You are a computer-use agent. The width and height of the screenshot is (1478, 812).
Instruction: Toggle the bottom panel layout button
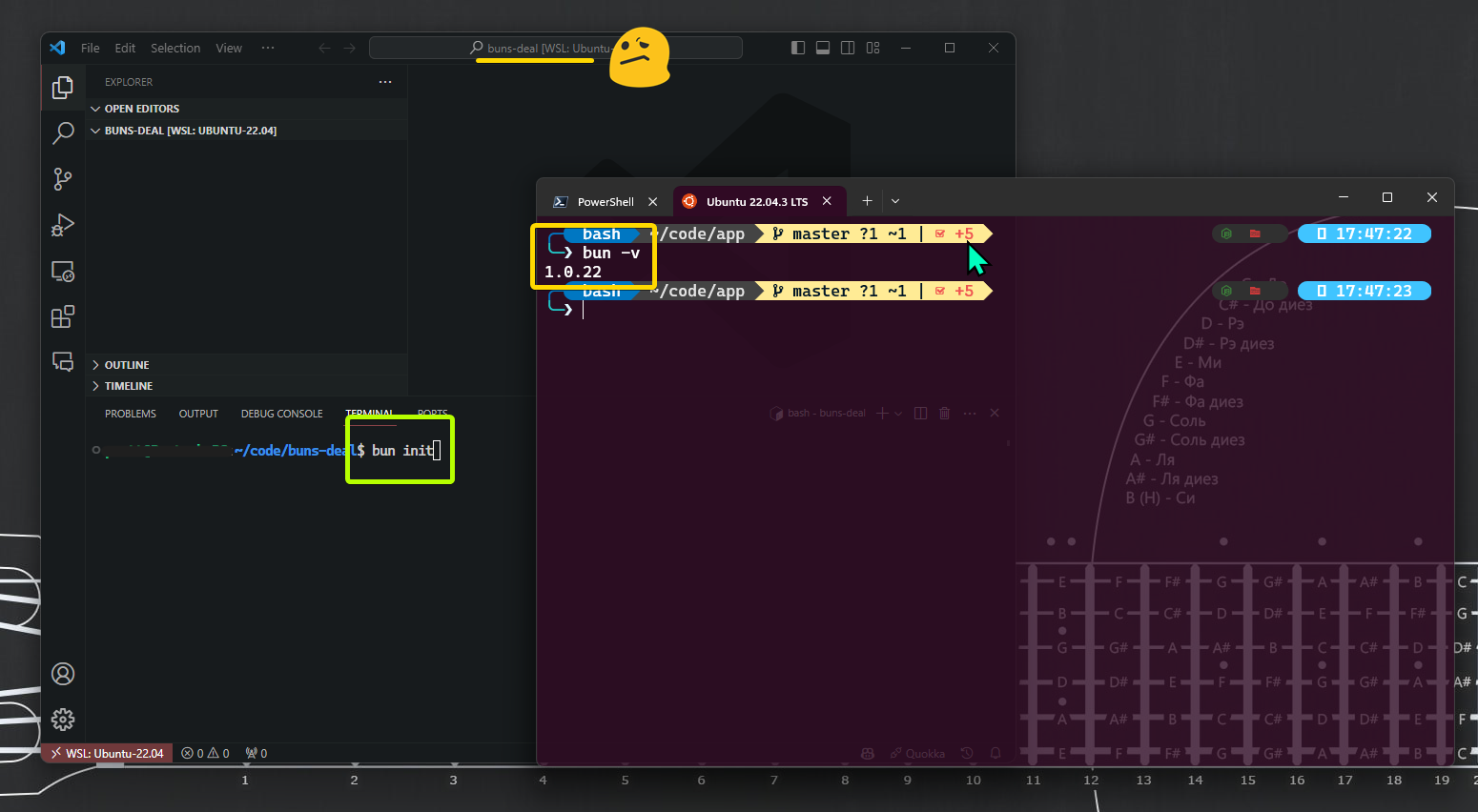[x=823, y=48]
